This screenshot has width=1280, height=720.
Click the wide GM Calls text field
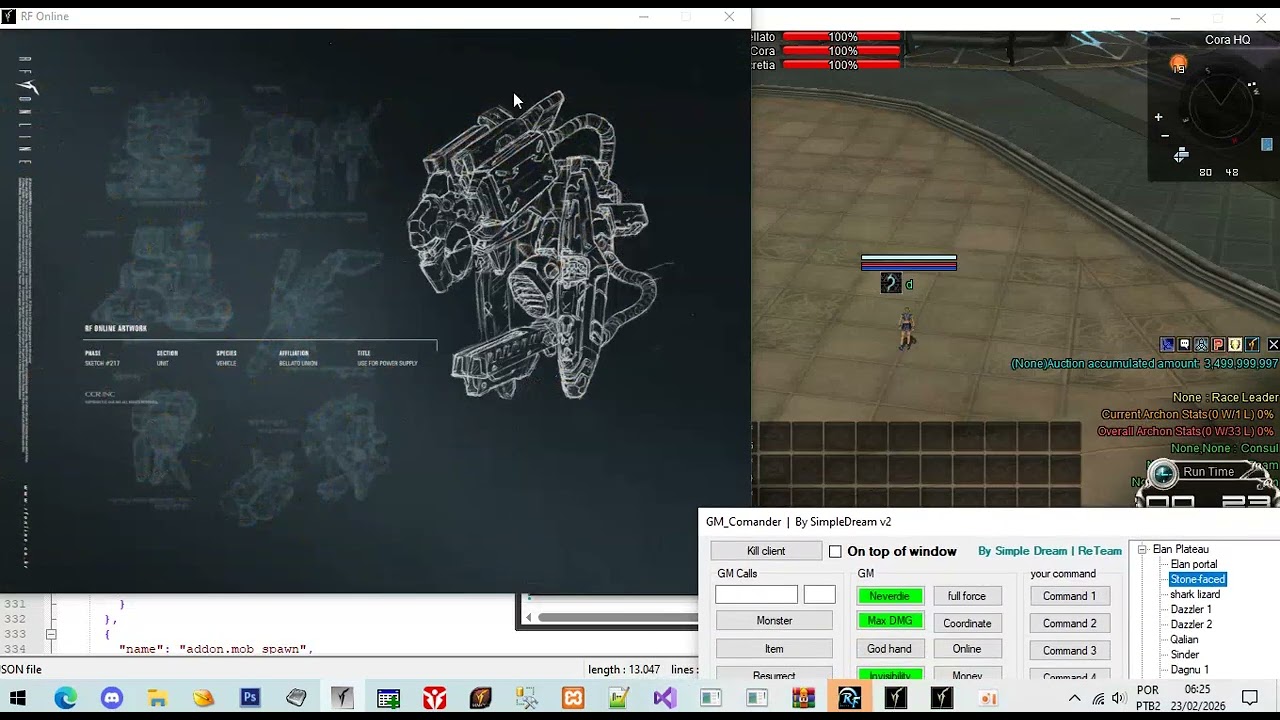click(757, 595)
